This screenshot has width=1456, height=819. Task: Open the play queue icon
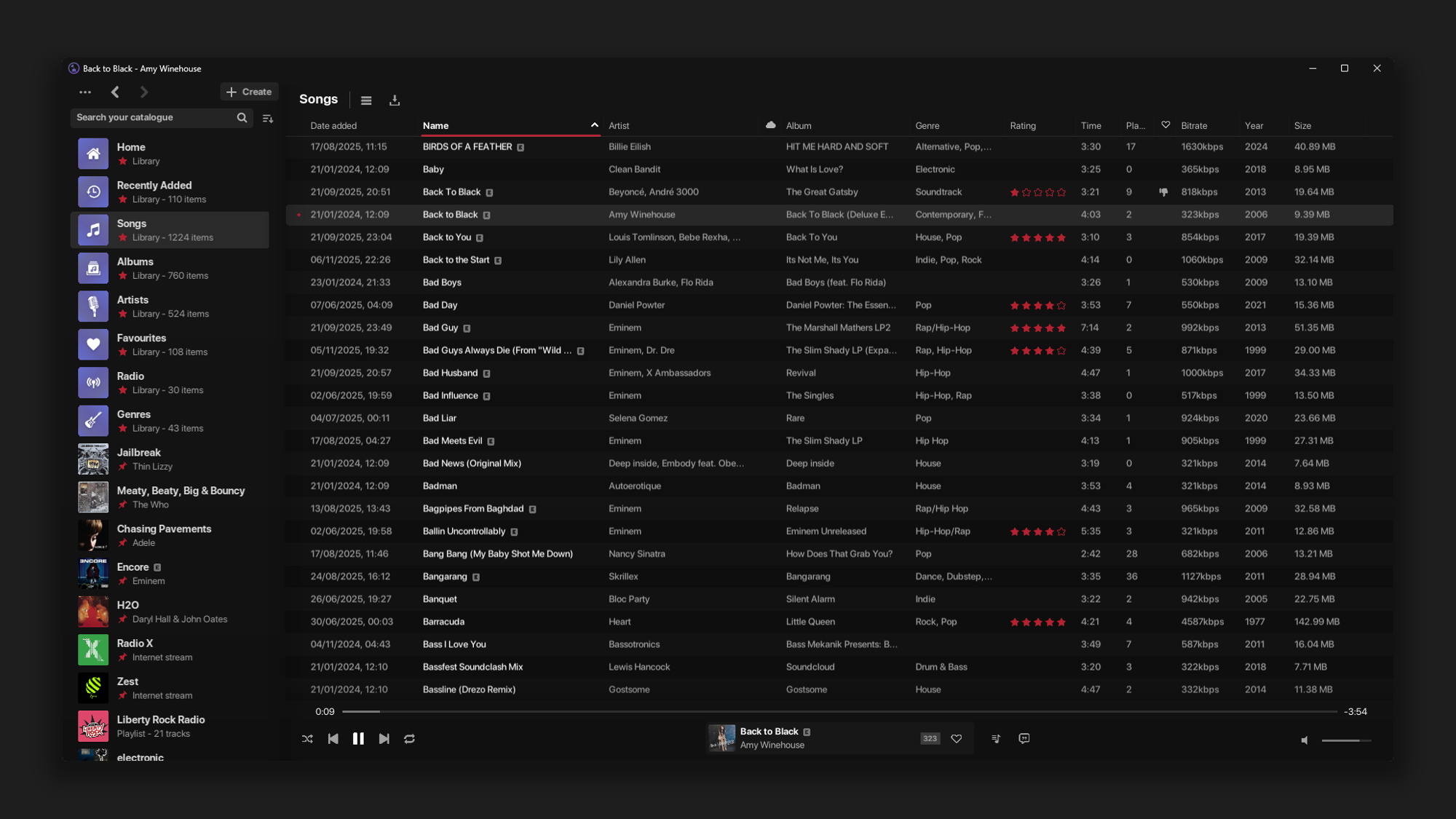[x=996, y=738]
